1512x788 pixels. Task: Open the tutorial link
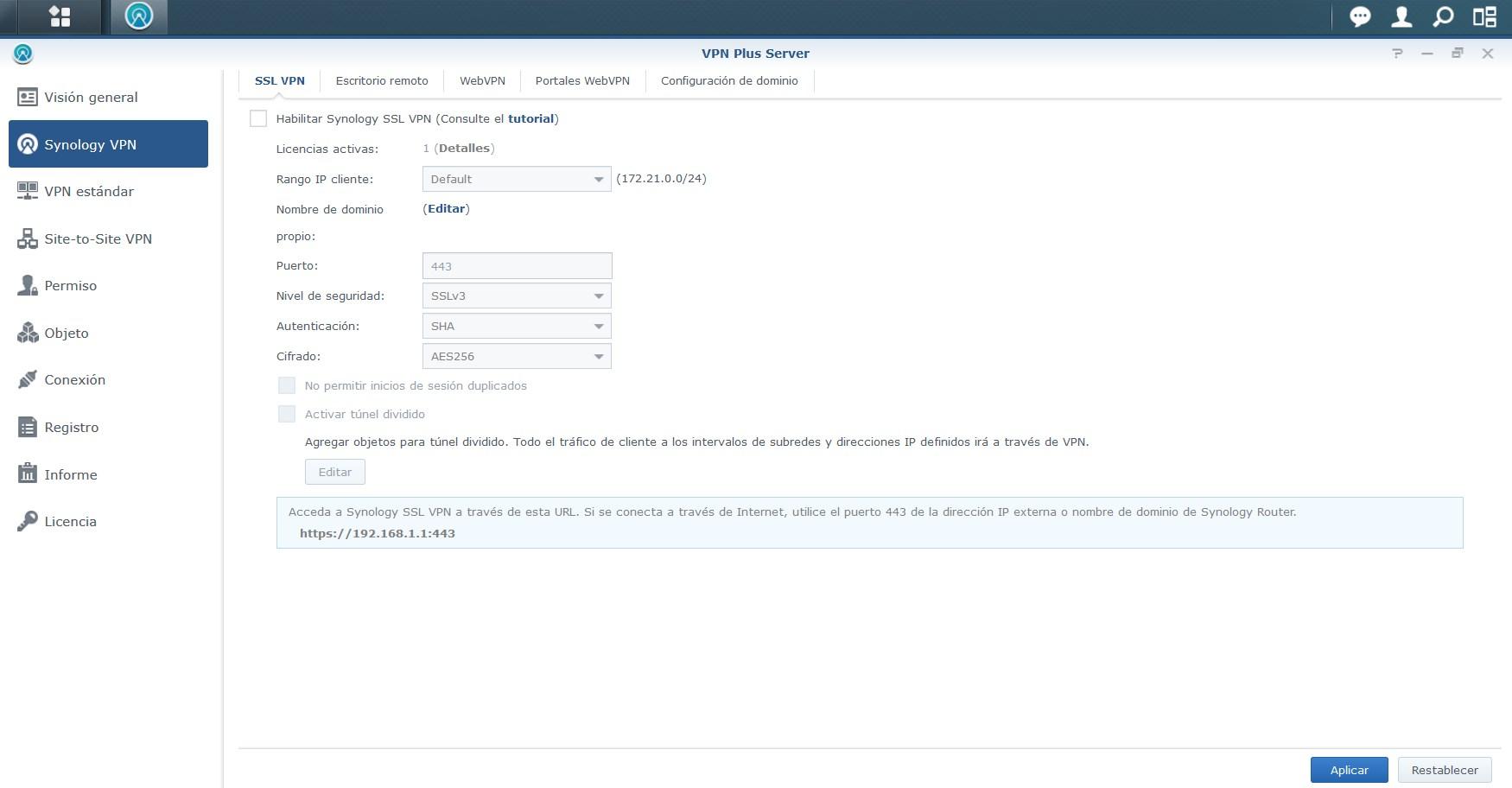point(530,118)
